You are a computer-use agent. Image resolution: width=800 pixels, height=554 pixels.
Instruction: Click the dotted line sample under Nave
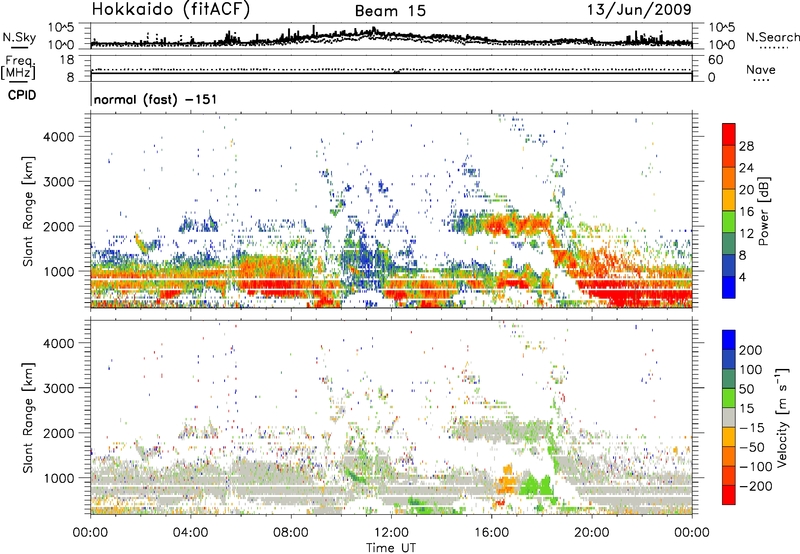point(761,80)
